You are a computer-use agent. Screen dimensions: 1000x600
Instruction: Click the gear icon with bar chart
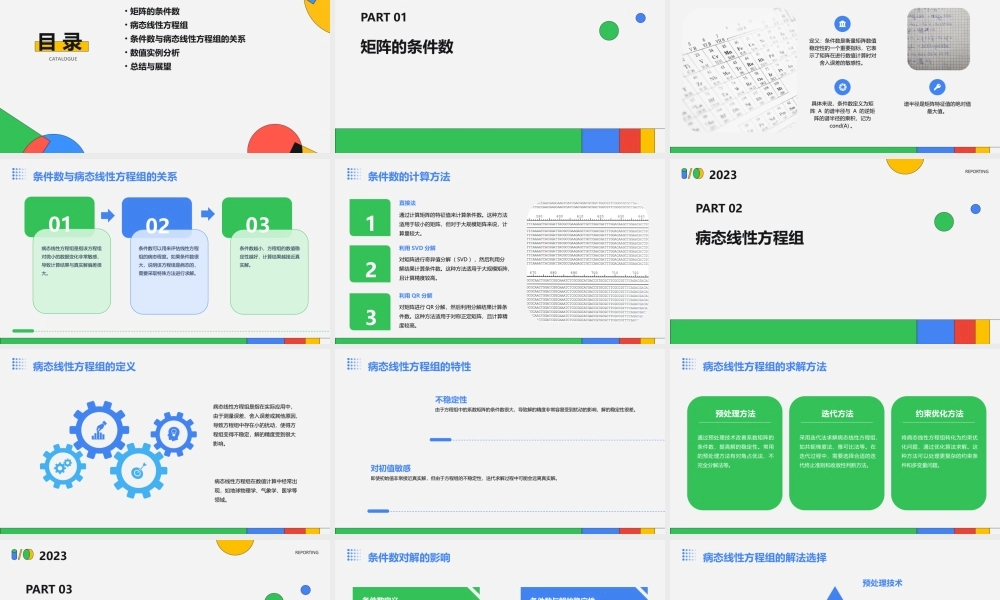click(x=99, y=430)
